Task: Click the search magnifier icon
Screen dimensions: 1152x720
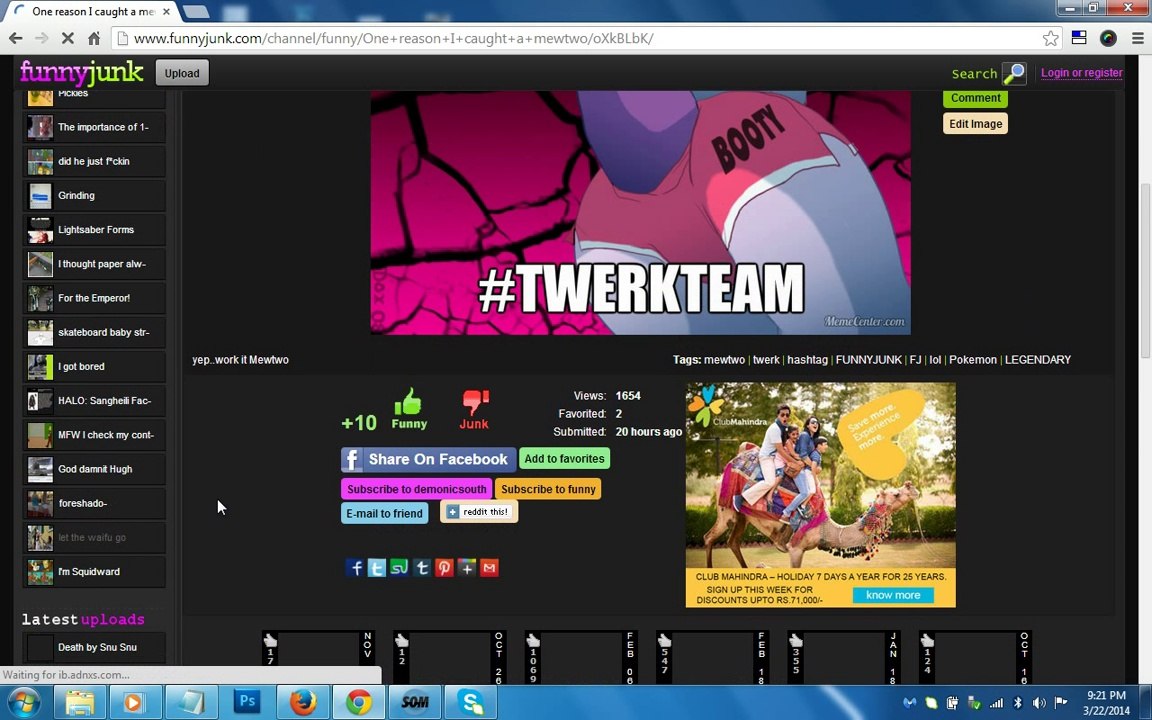Action: click(x=1014, y=73)
